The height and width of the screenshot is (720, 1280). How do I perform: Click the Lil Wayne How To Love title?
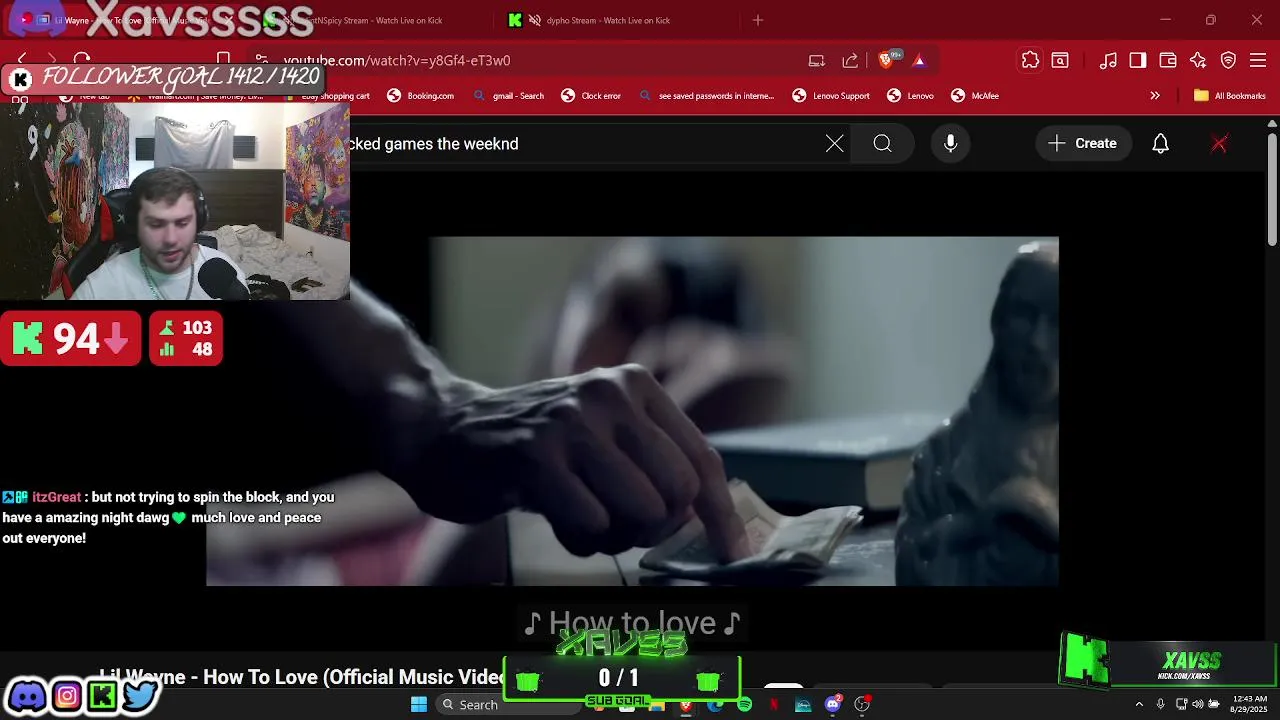tap(300, 677)
